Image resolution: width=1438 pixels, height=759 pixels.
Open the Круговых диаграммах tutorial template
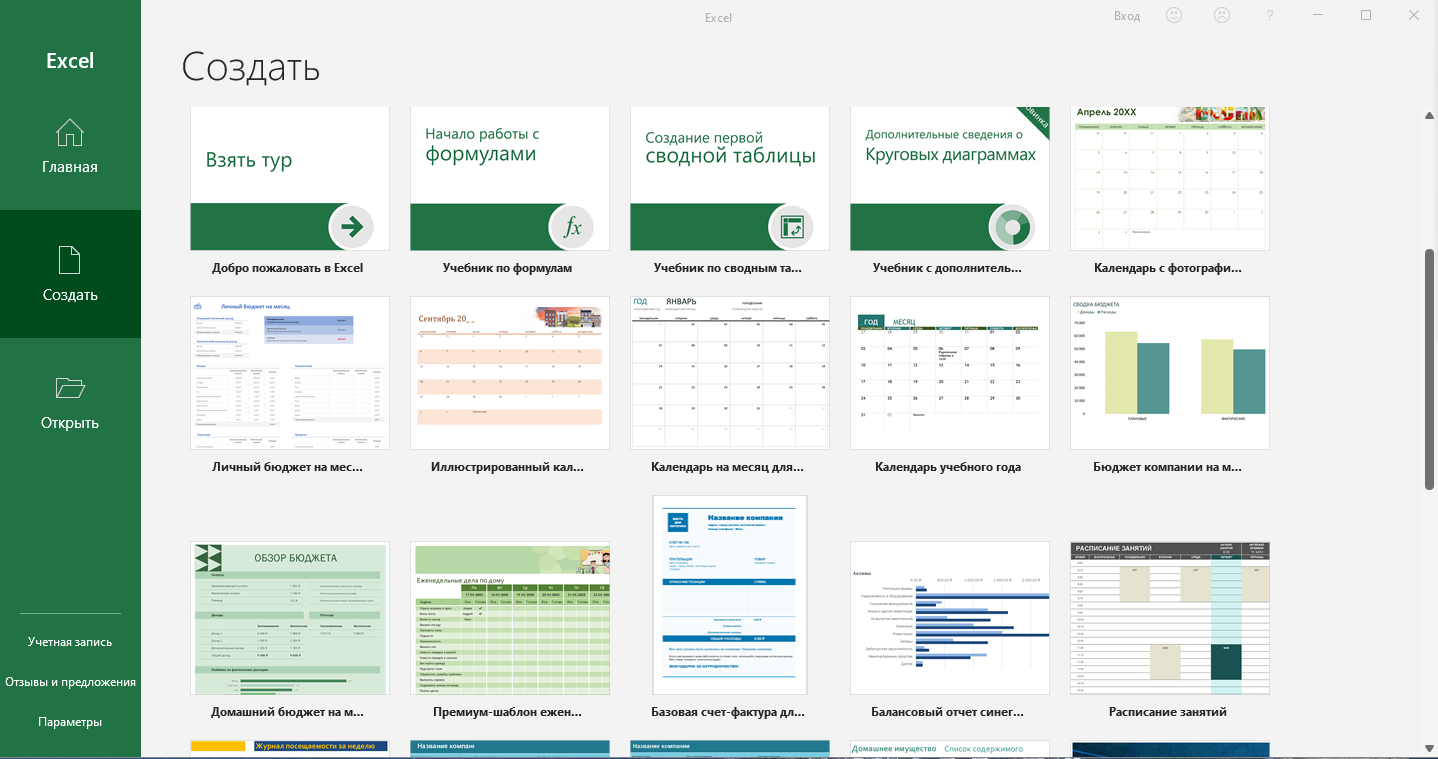(949, 178)
